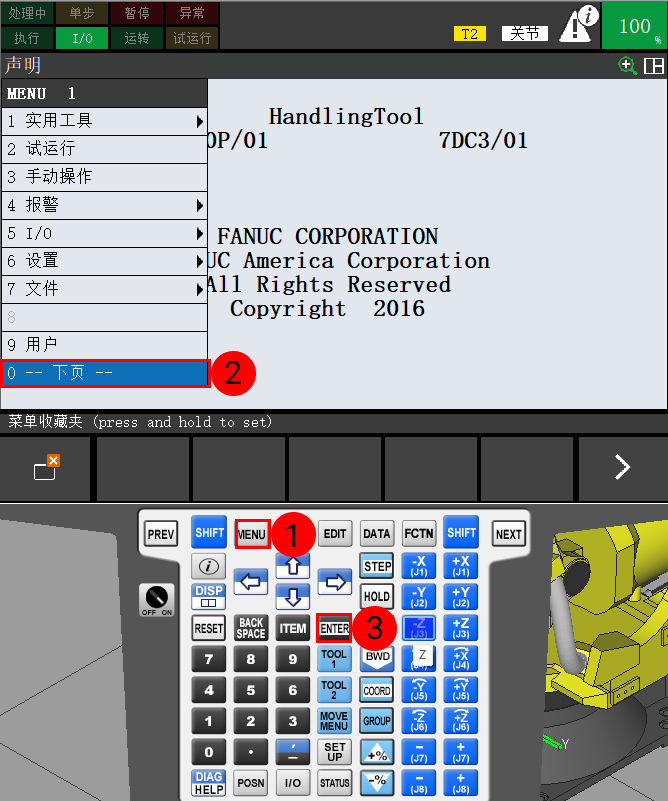Click the +Z (J3) jog key
This screenshot has height=801, width=668.
point(461,628)
